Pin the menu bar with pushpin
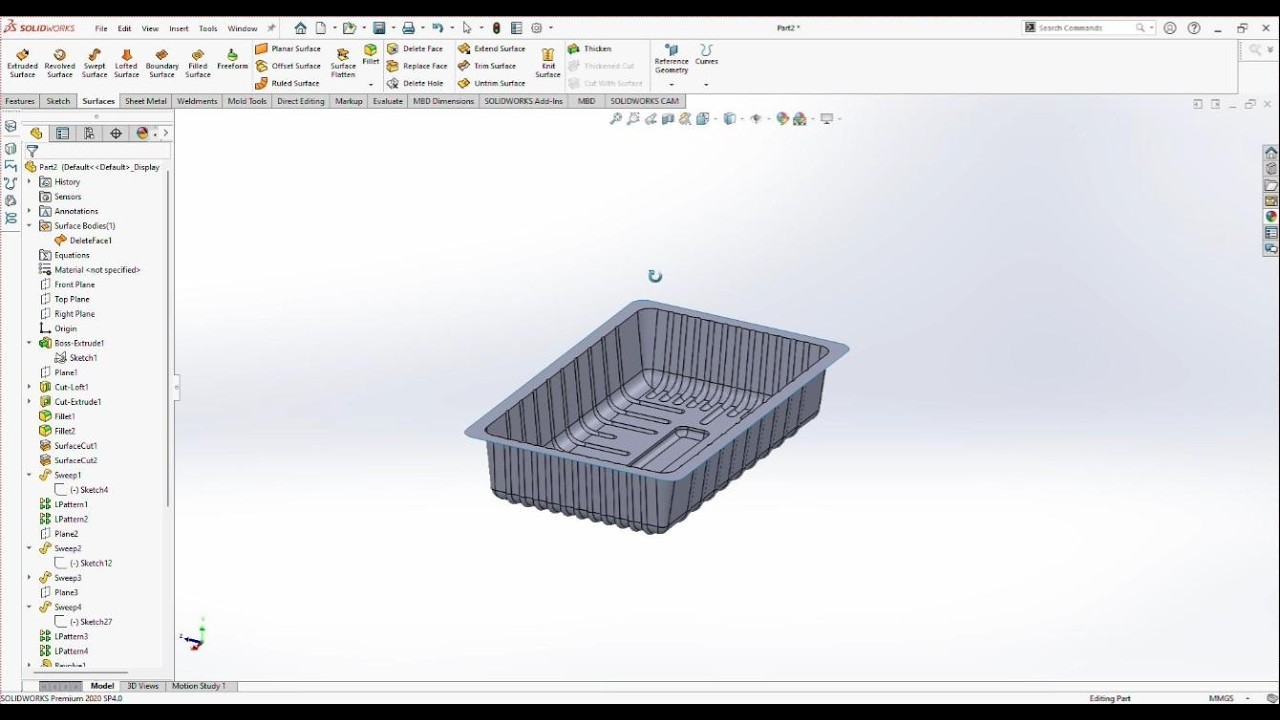The width and height of the screenshot is (1280, 720). click(x=271, y=28)
